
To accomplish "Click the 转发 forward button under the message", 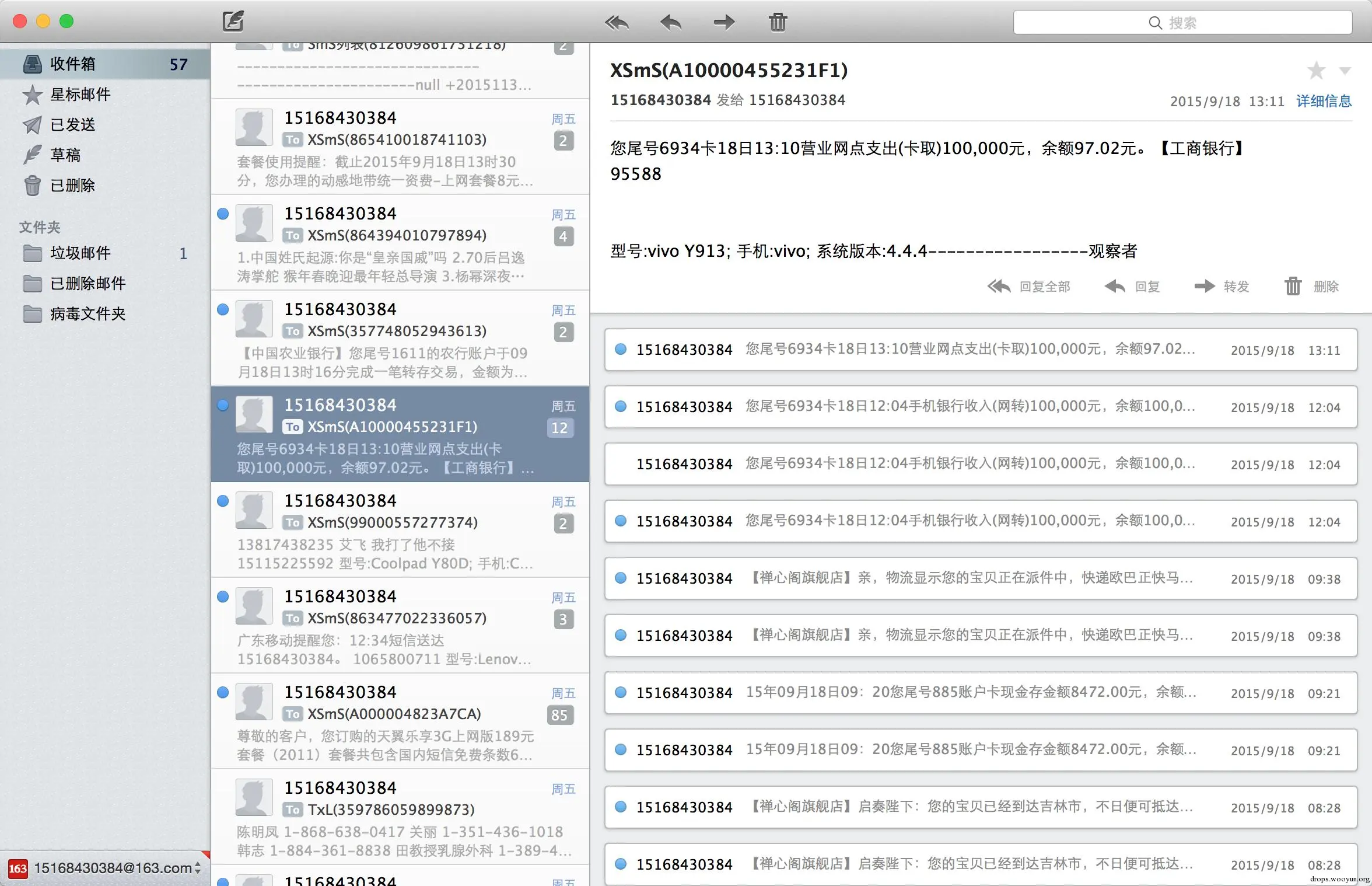I will pos(1222,287).
